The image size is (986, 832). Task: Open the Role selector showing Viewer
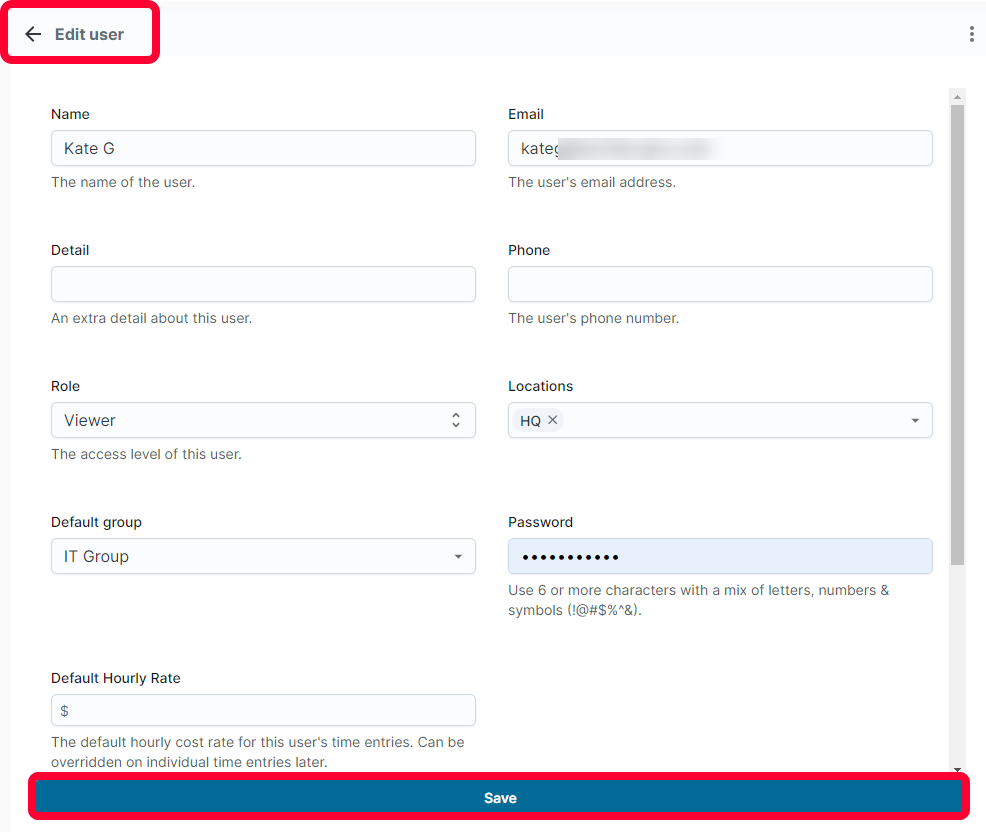pyautogui.click(x=263, y=420)
